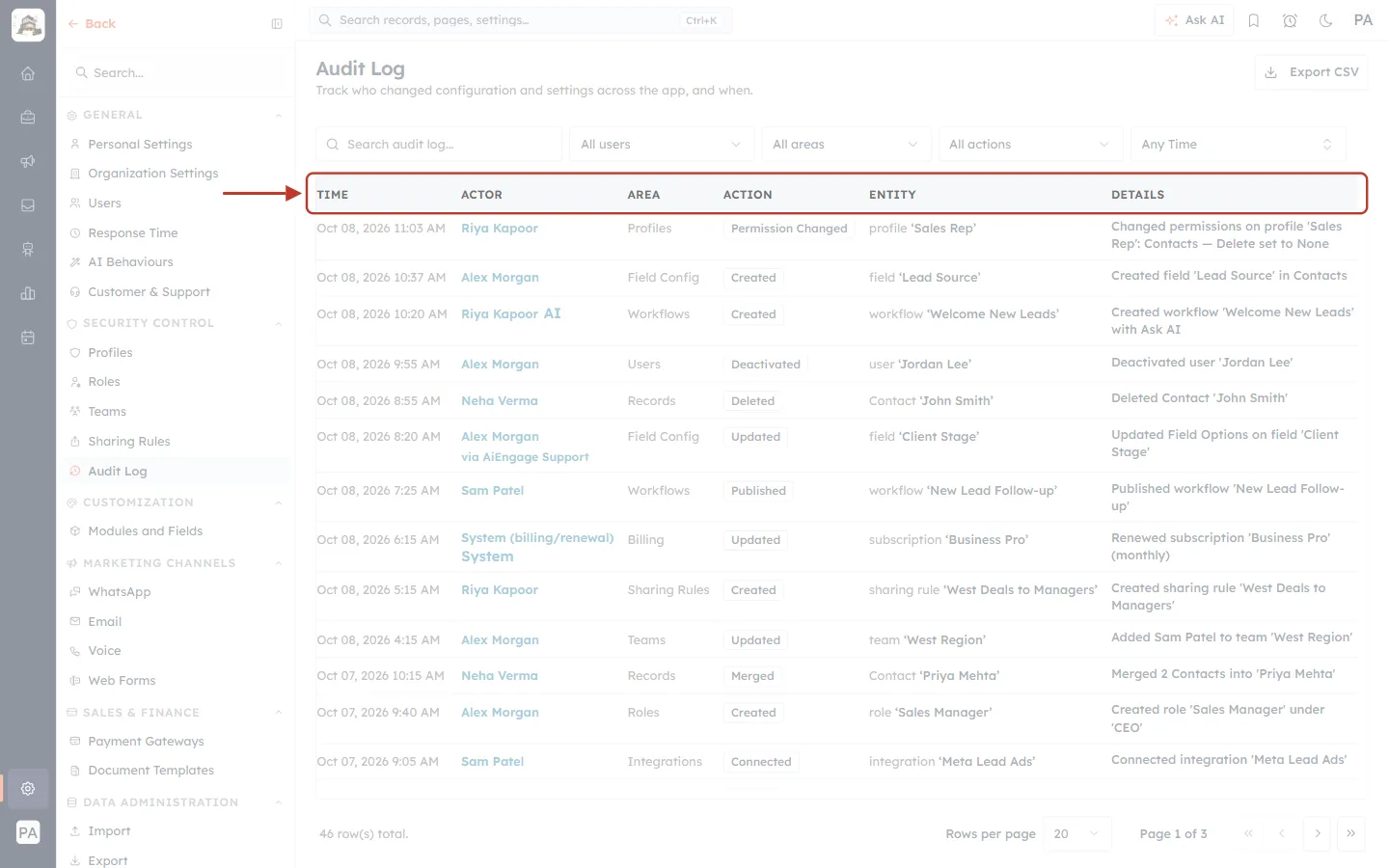Open Response Time settings
Image resolution: width=1389 pixels, height=868 pixels.
(132, 233)
